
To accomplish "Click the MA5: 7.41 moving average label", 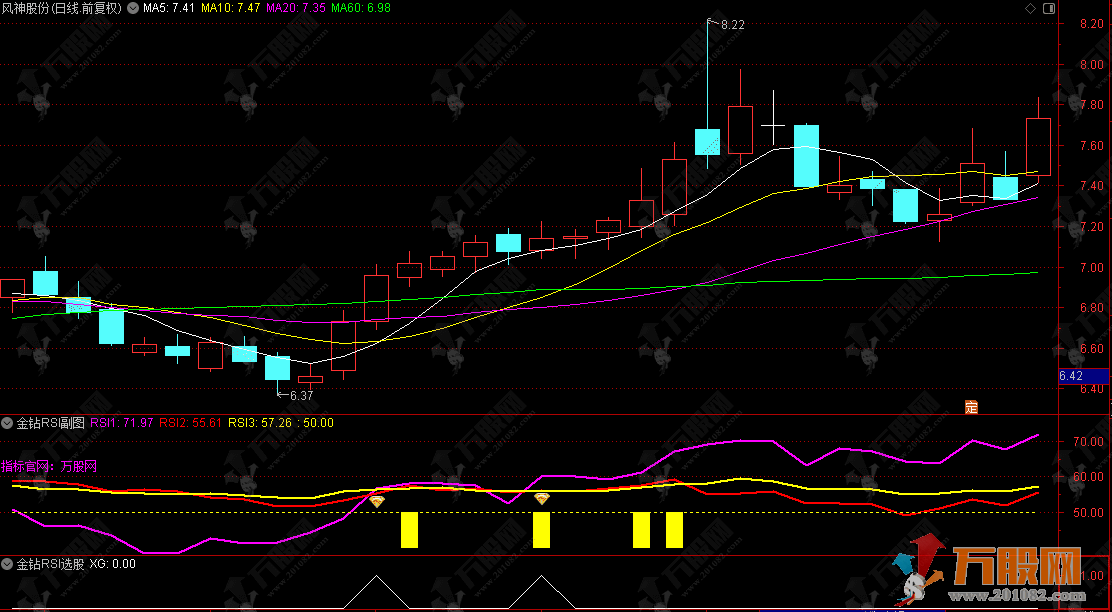I will [169, 8].
